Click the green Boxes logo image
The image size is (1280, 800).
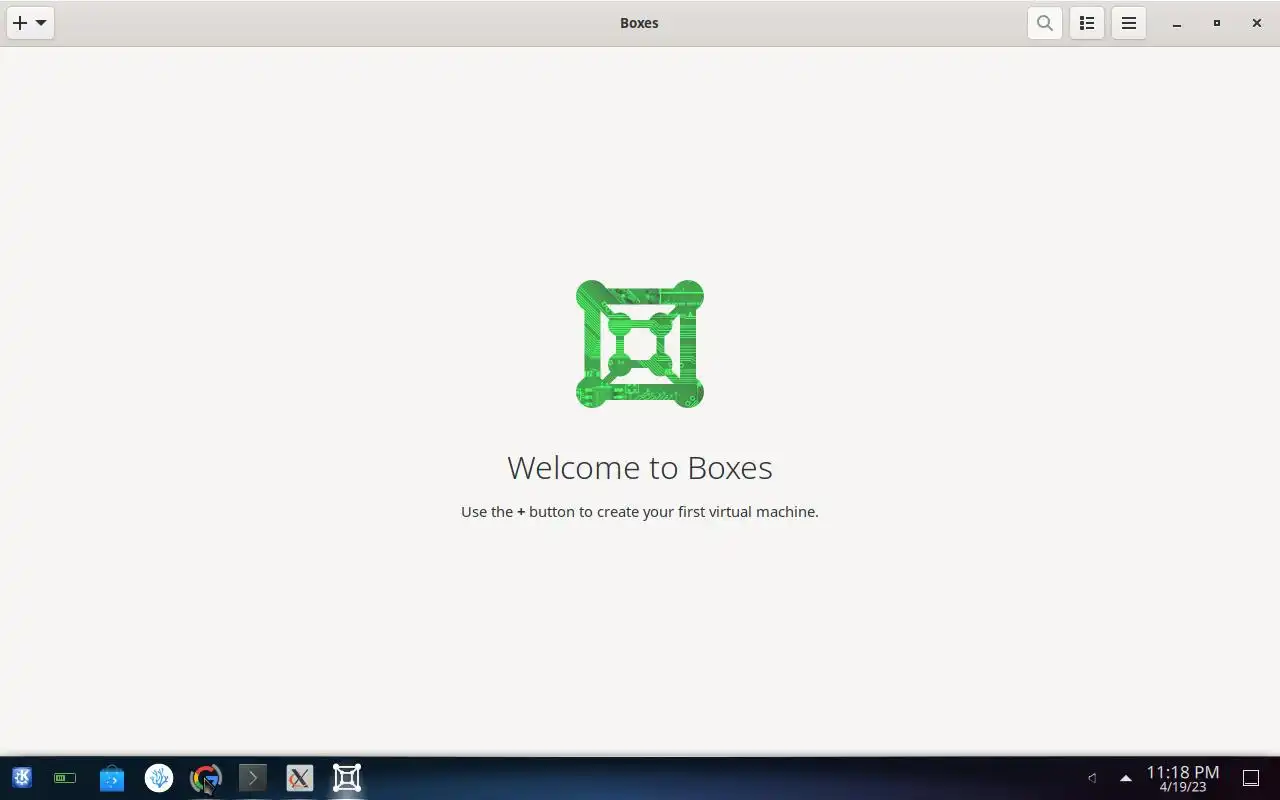(x=640, y=344)
